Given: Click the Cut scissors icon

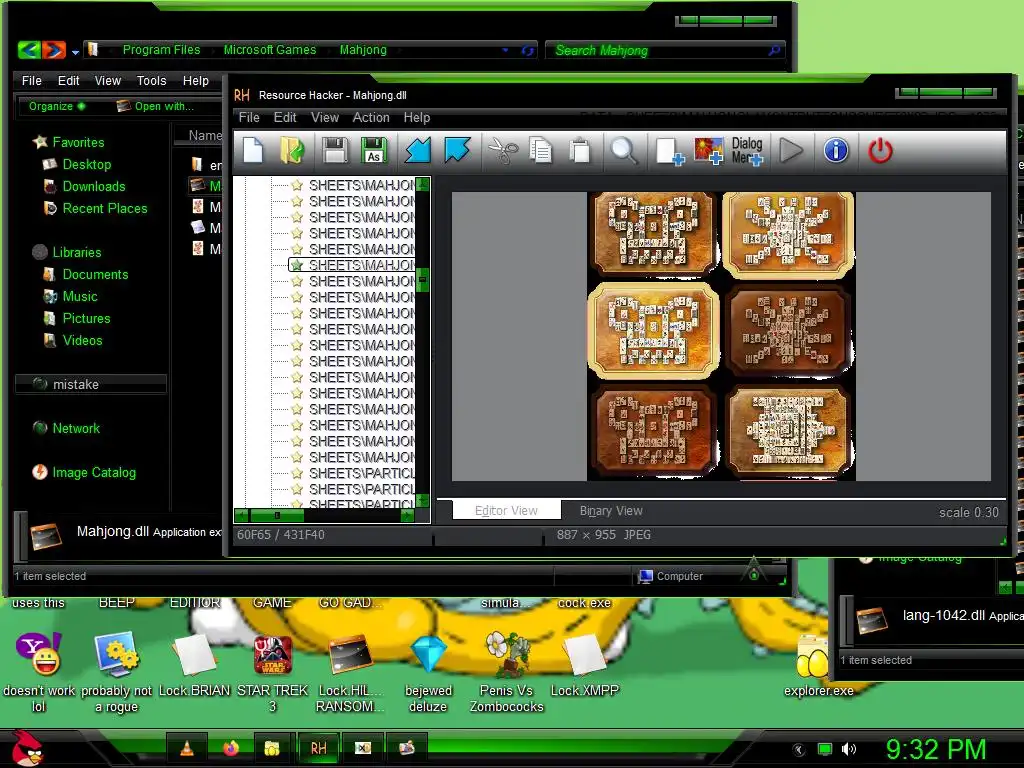Looking at the screenshot, I should tap(503, 151).
